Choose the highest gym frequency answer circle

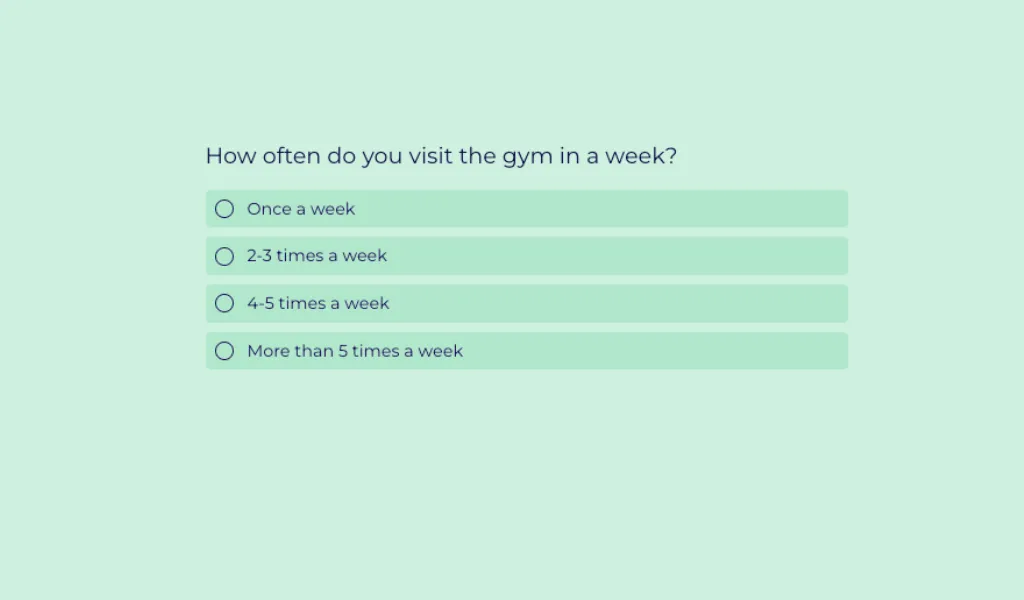(225, 351)
